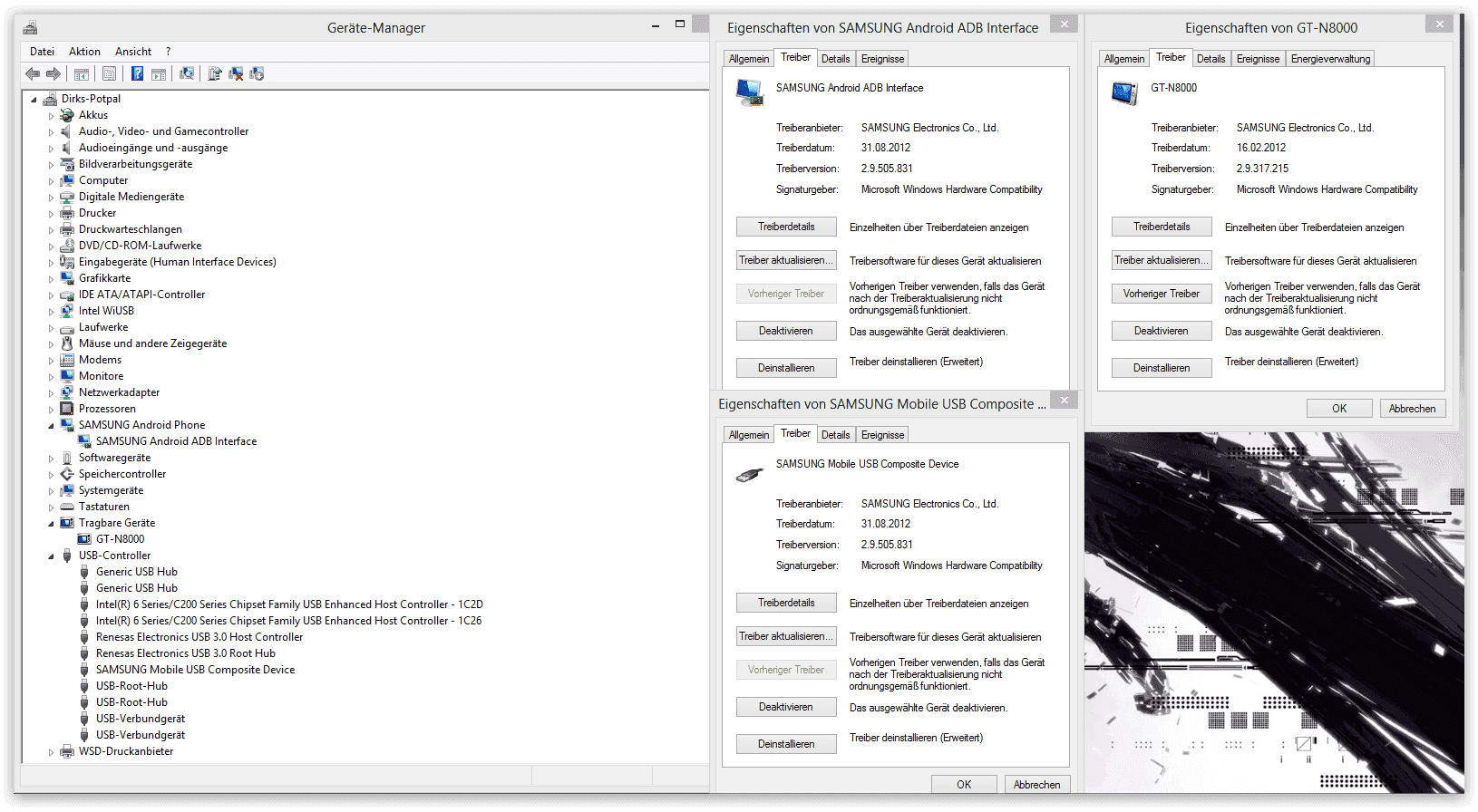Viewport: 1478px width, 812px height.
Task: Click the WSD-Druckanbieter icon
Action: tap(67, 751)
